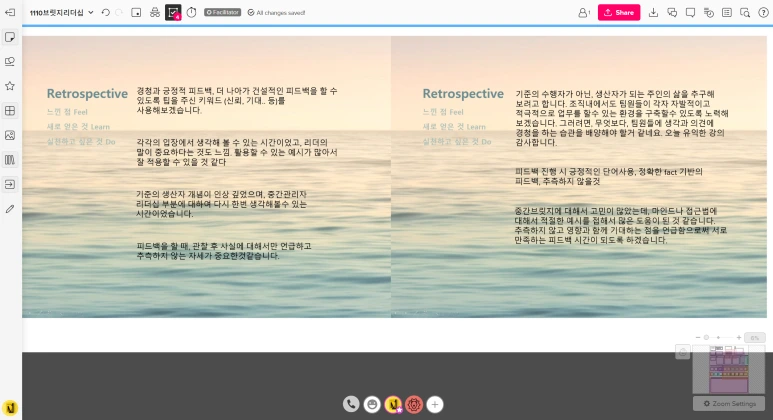
Task: Click the zoom percentage box
Action: (755, 338)
